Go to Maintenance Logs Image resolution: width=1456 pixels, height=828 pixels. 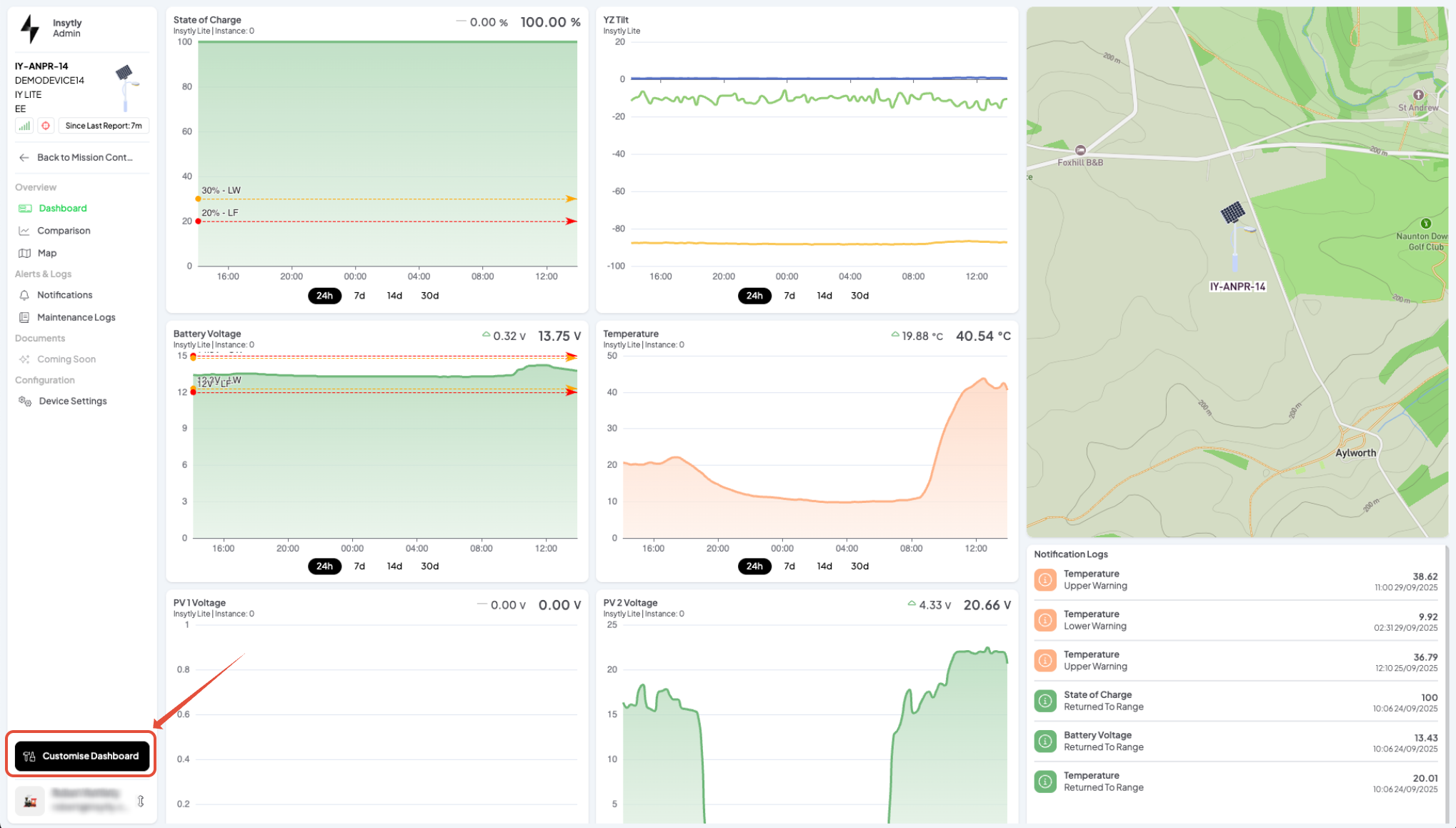tap(76, 317)
